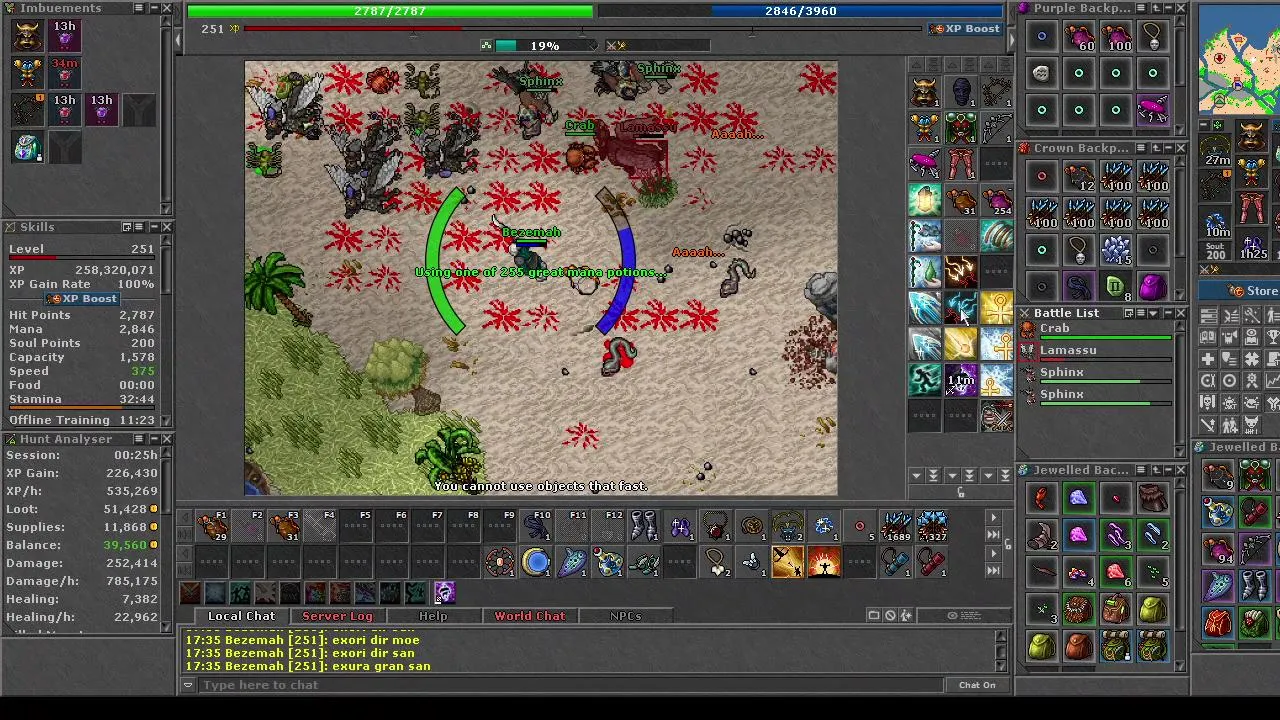Image resolution: width=1280 pixels, height=720 pixels.
Task: Open the Purple Backpack panel menu
Action: coord(1141,8)
